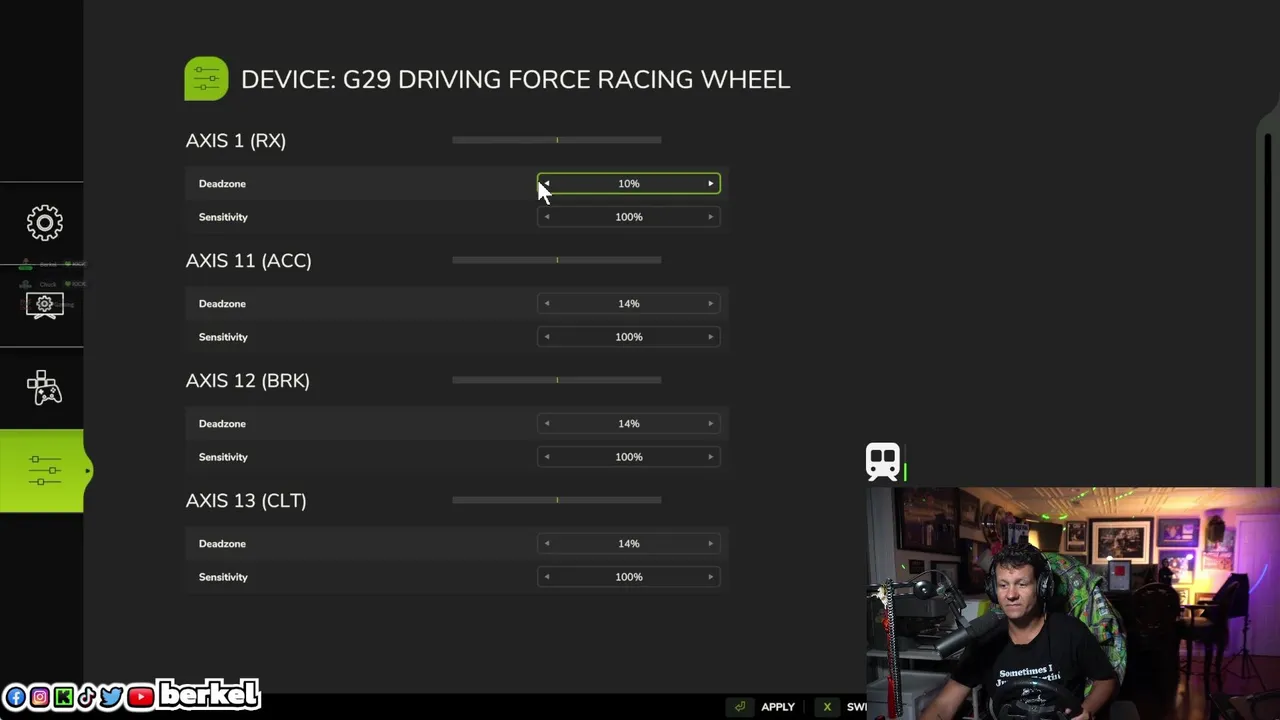Click the Apply button in bottom bar

point(778,707)
